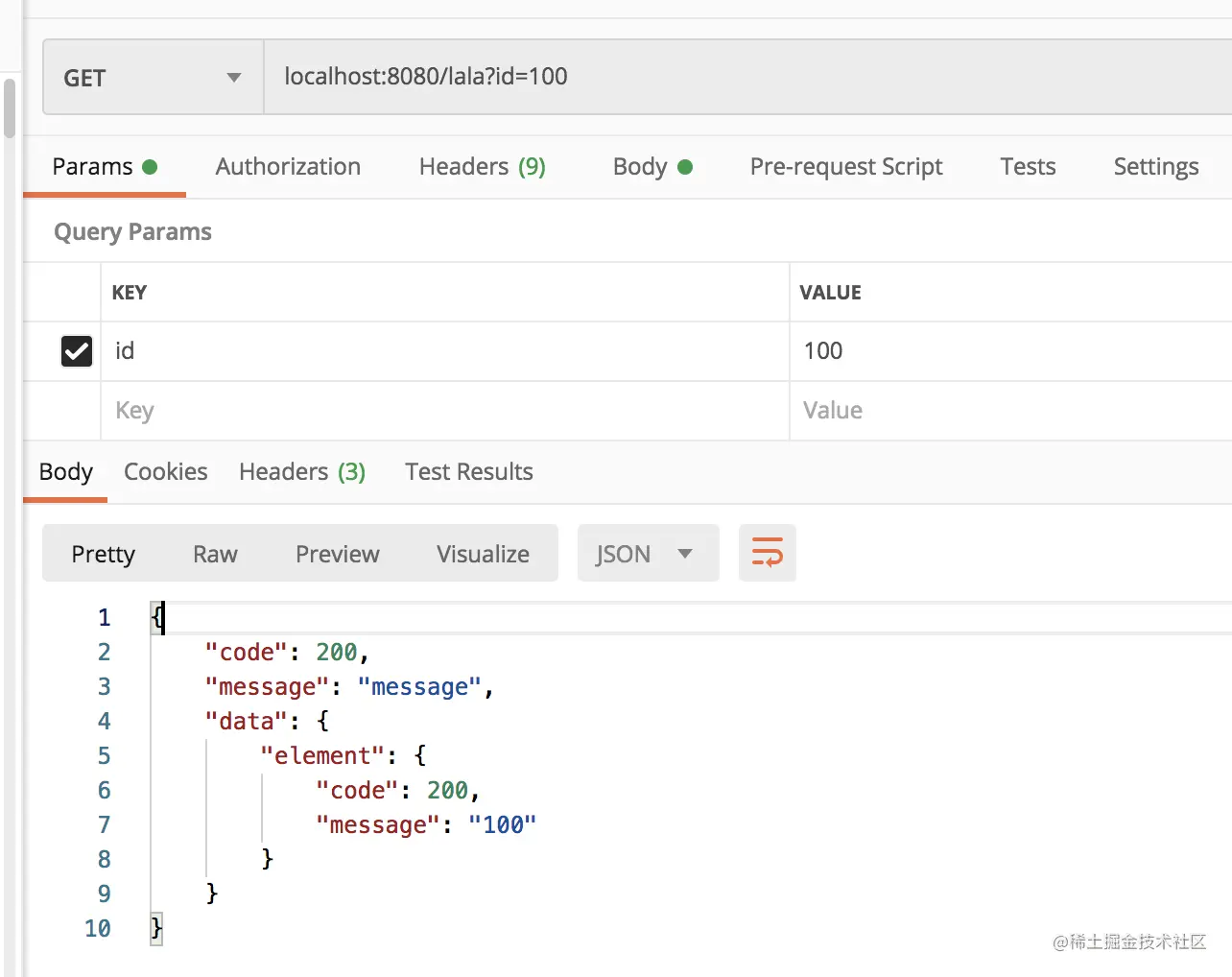This screenshot has width=1232, height=977.
Task: View the response Headers (3) tab
Action: pos(301,472)
